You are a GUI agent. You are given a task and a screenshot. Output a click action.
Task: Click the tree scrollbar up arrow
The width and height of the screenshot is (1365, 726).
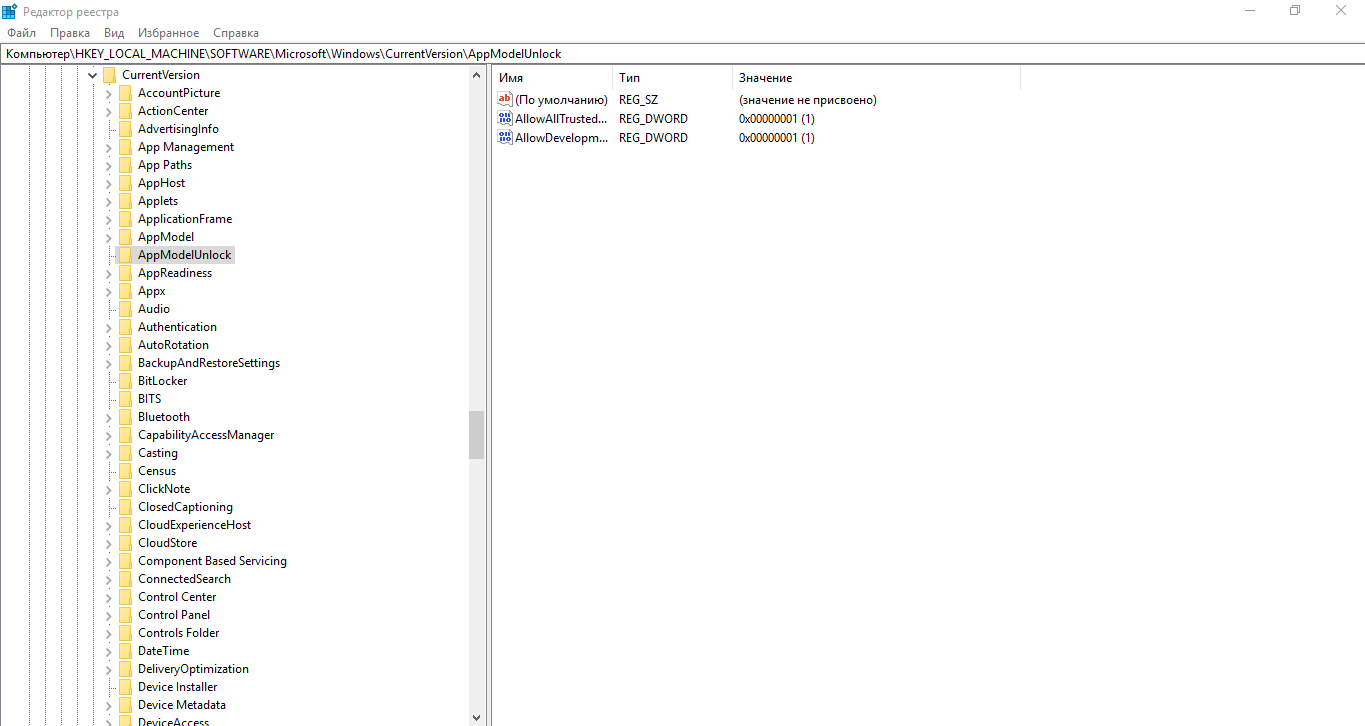(476, 74)
